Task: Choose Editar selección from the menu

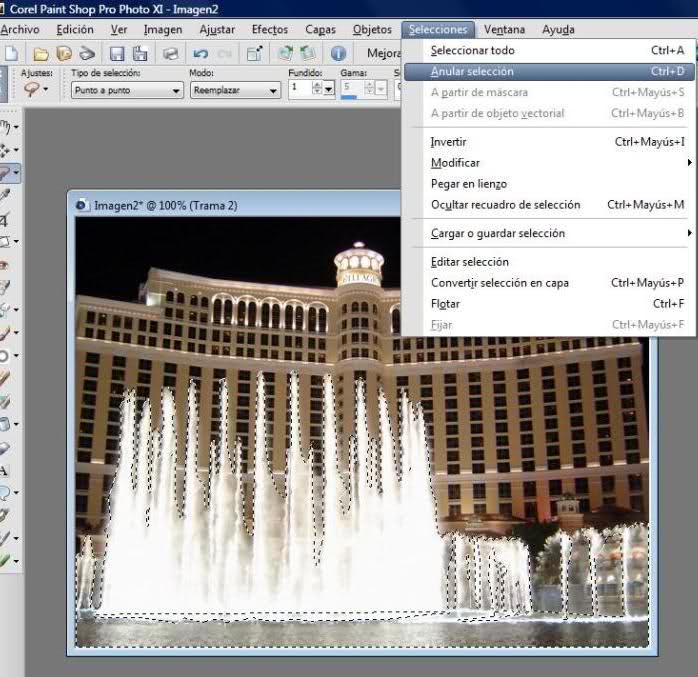Action: point(549,262)
